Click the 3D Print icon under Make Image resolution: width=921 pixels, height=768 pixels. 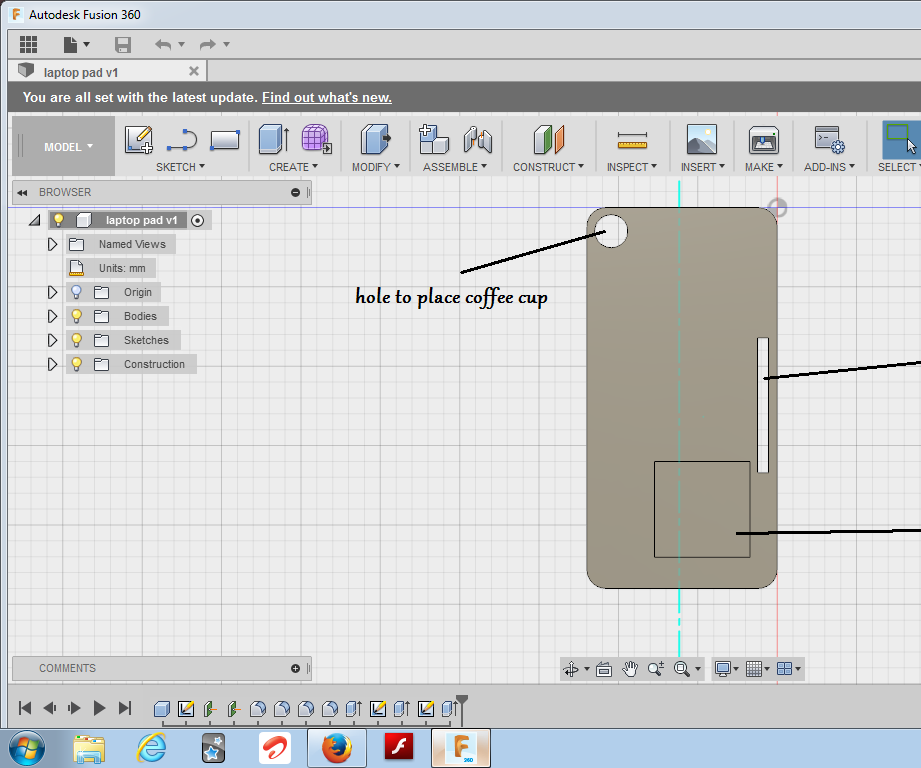(x=763, y=140)
